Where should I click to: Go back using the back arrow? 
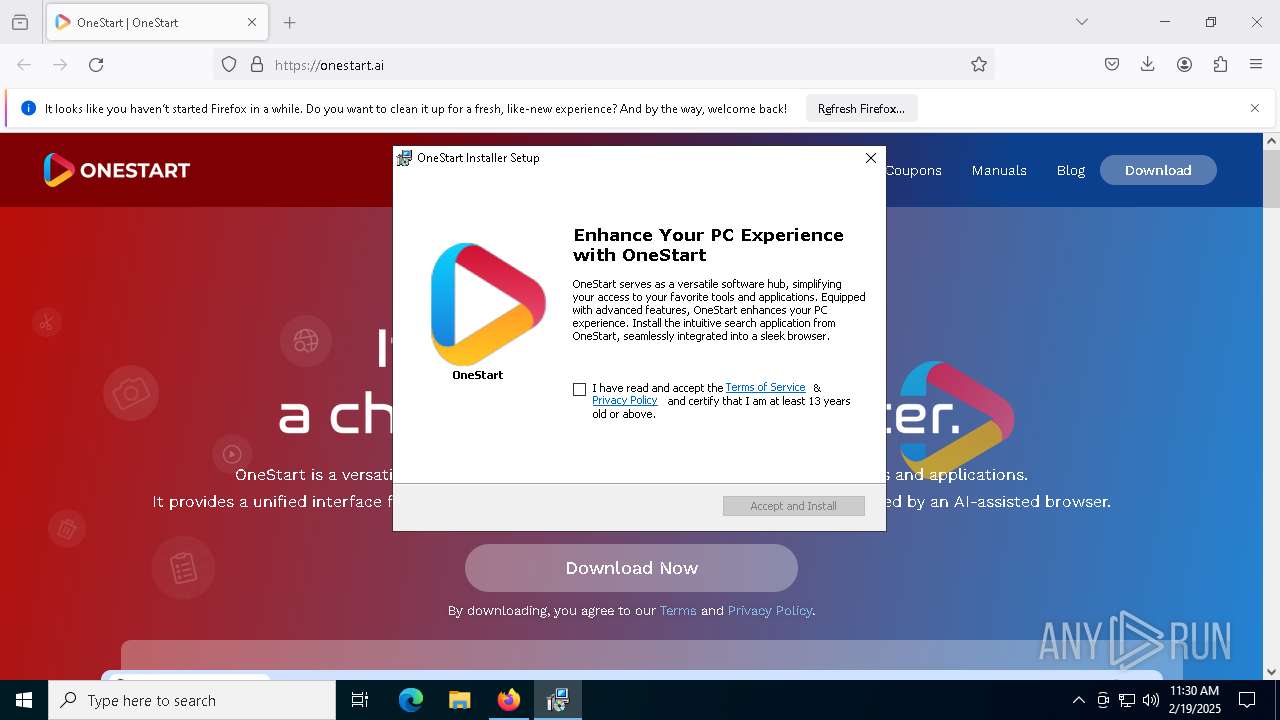click(24, 65)
